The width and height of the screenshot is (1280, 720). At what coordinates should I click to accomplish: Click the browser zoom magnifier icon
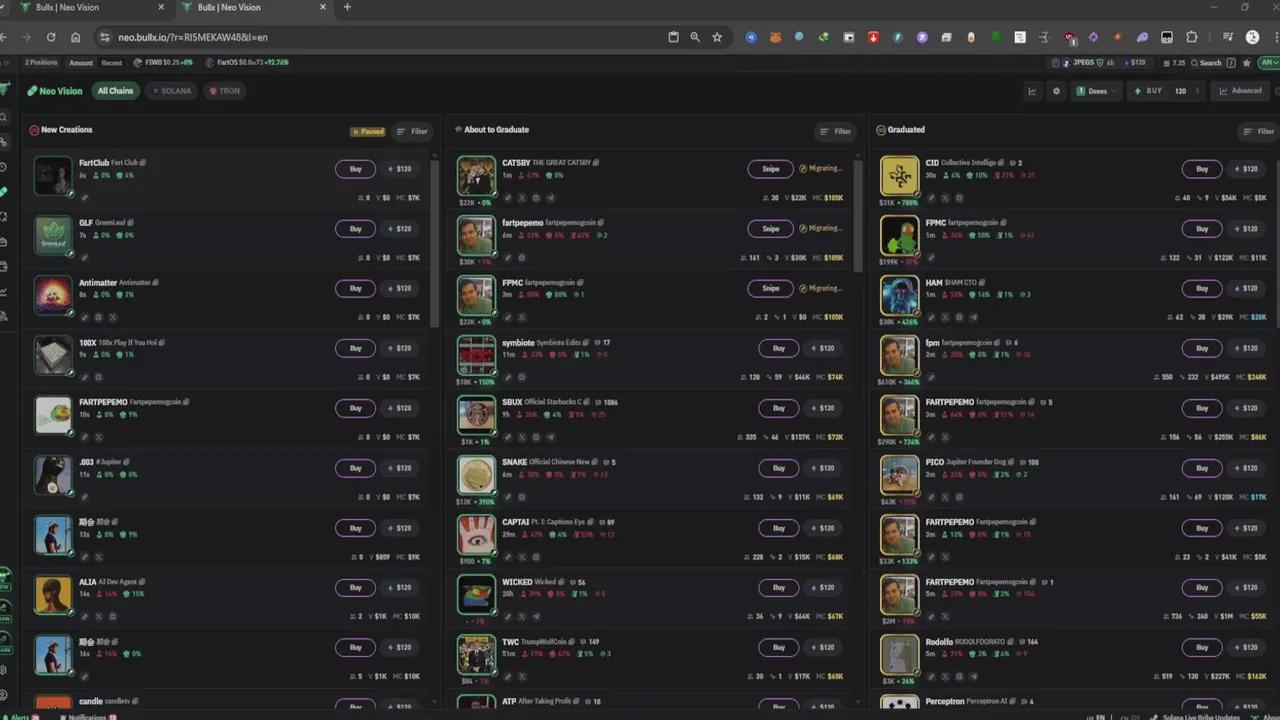tap(695, 37)
